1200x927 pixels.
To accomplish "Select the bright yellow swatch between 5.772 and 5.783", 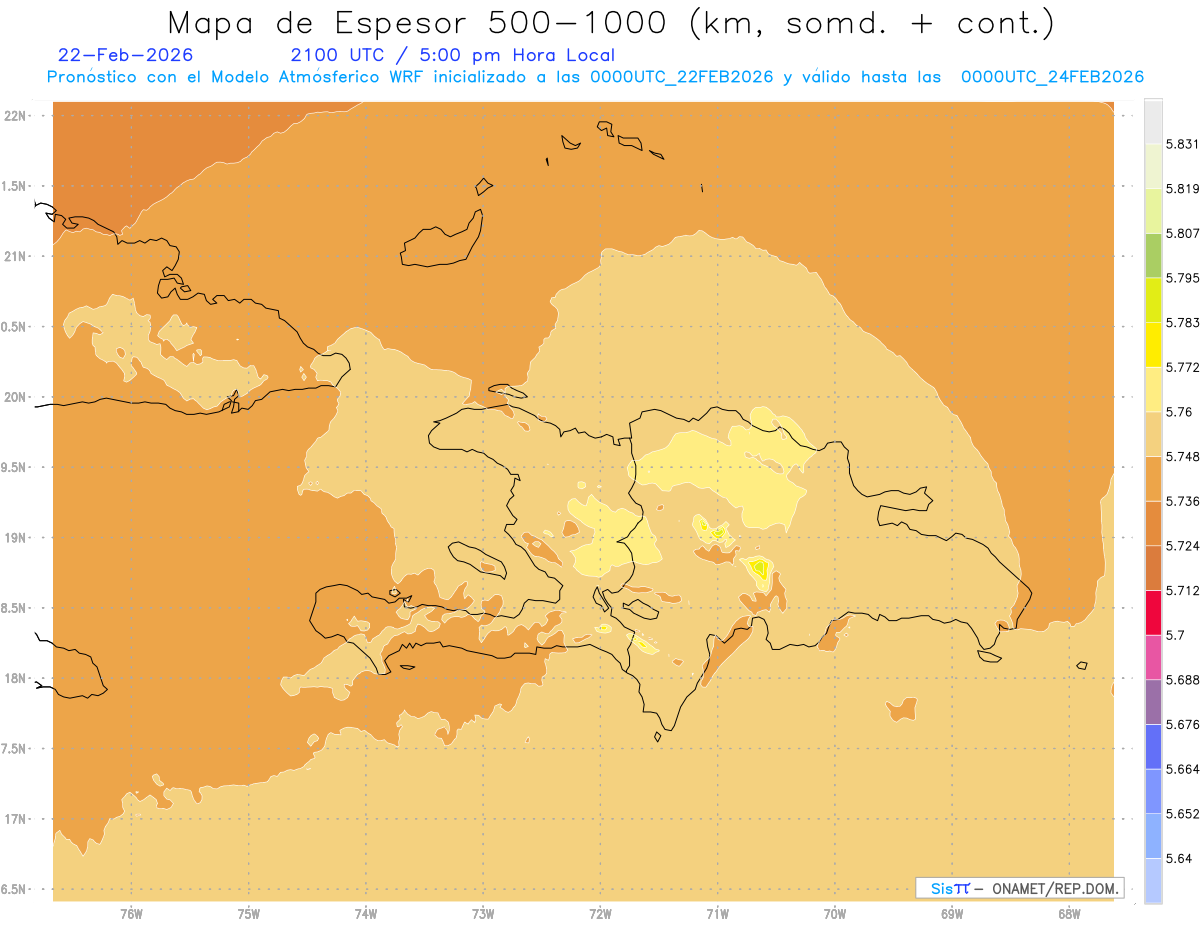I will click(x=1153, y=344).
